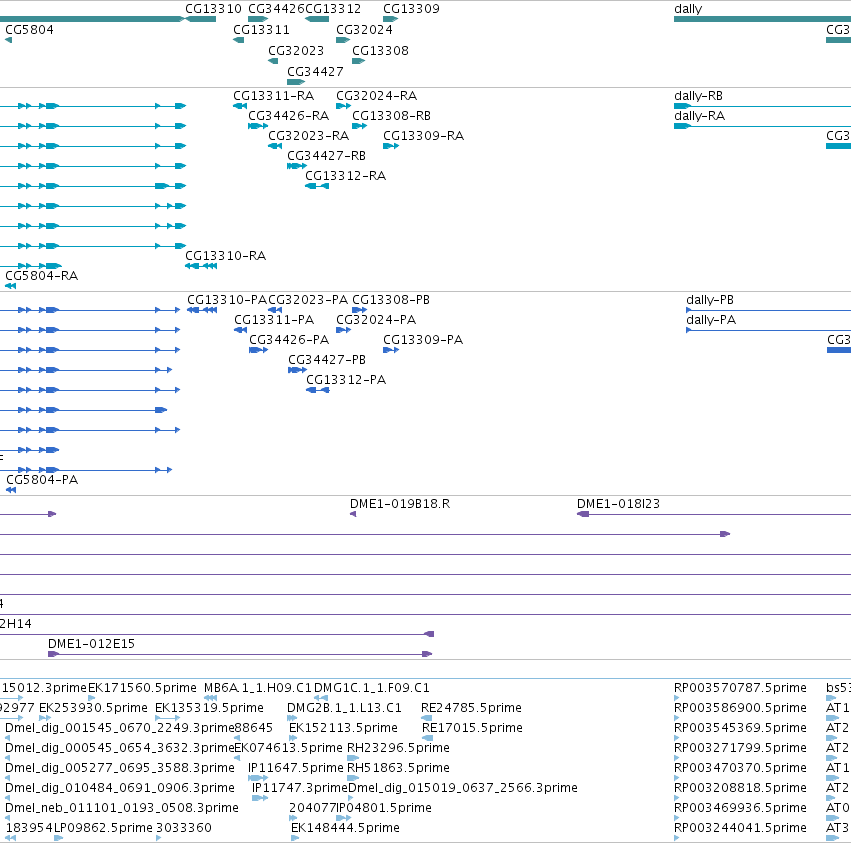Select the CG34426-PA protein label
This screenshot has height=843, width=851.
[x=289, y=340]
